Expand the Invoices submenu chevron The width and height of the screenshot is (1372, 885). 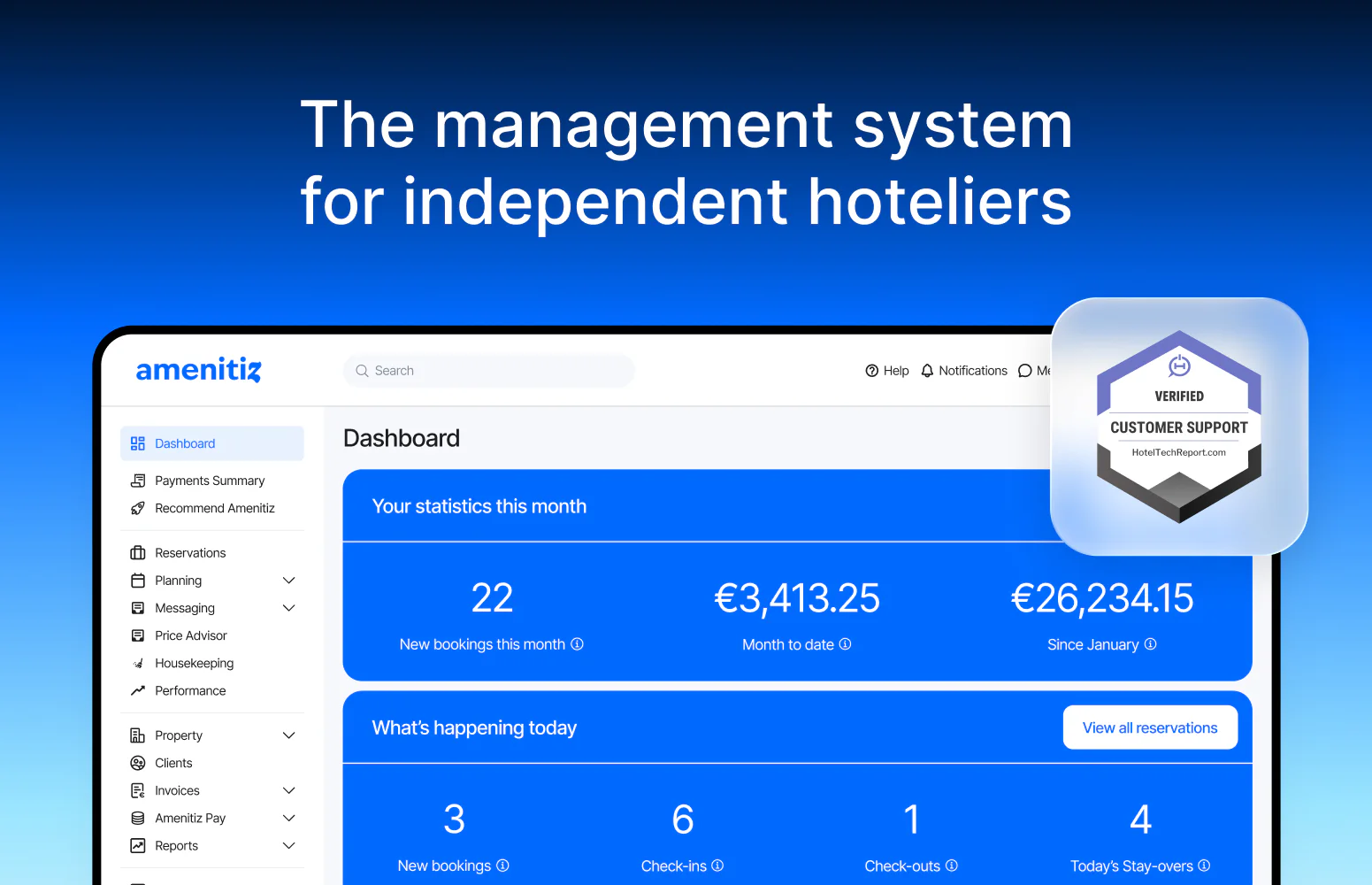[x=288, y=790]
